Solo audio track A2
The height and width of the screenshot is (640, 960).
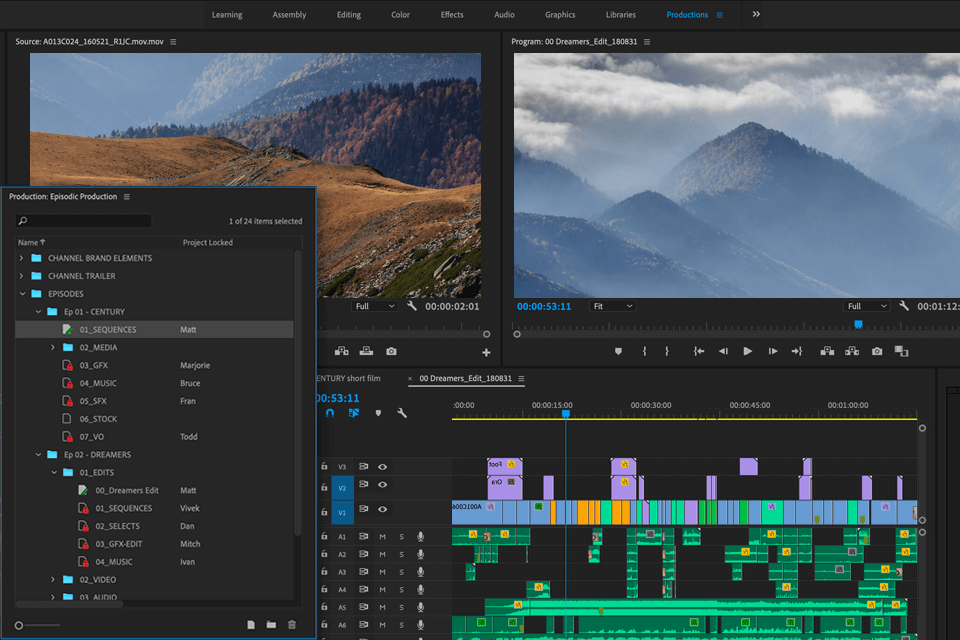click(402, 554)
